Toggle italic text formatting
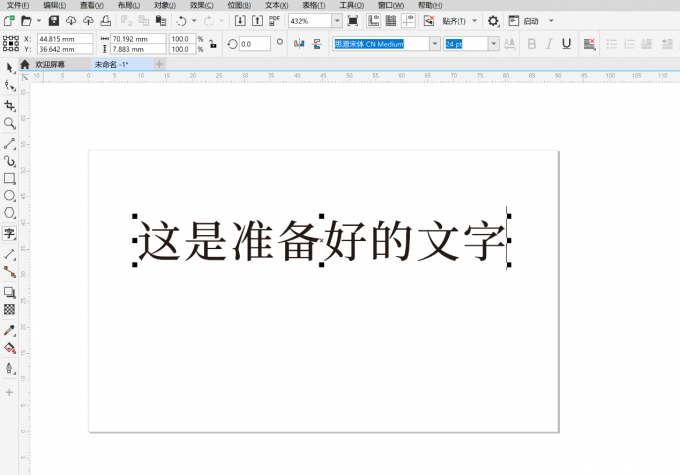Viewport: 680px width, 475px height. [x=549, y=44]
